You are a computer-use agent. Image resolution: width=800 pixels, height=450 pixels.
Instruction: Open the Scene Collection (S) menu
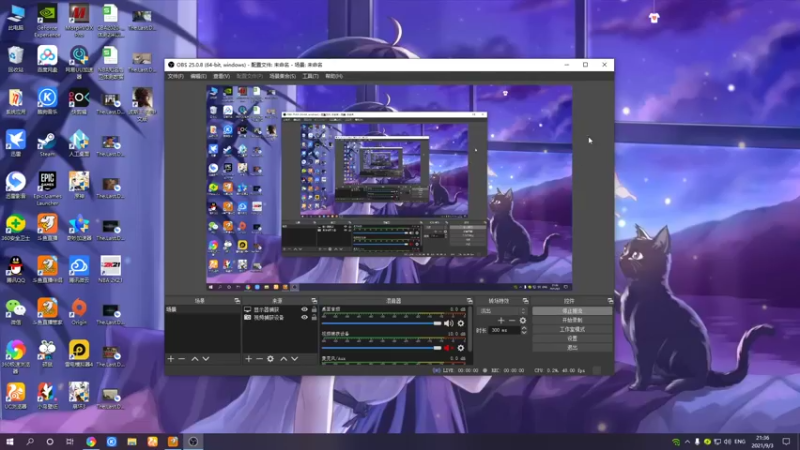(x=282, y=76)
